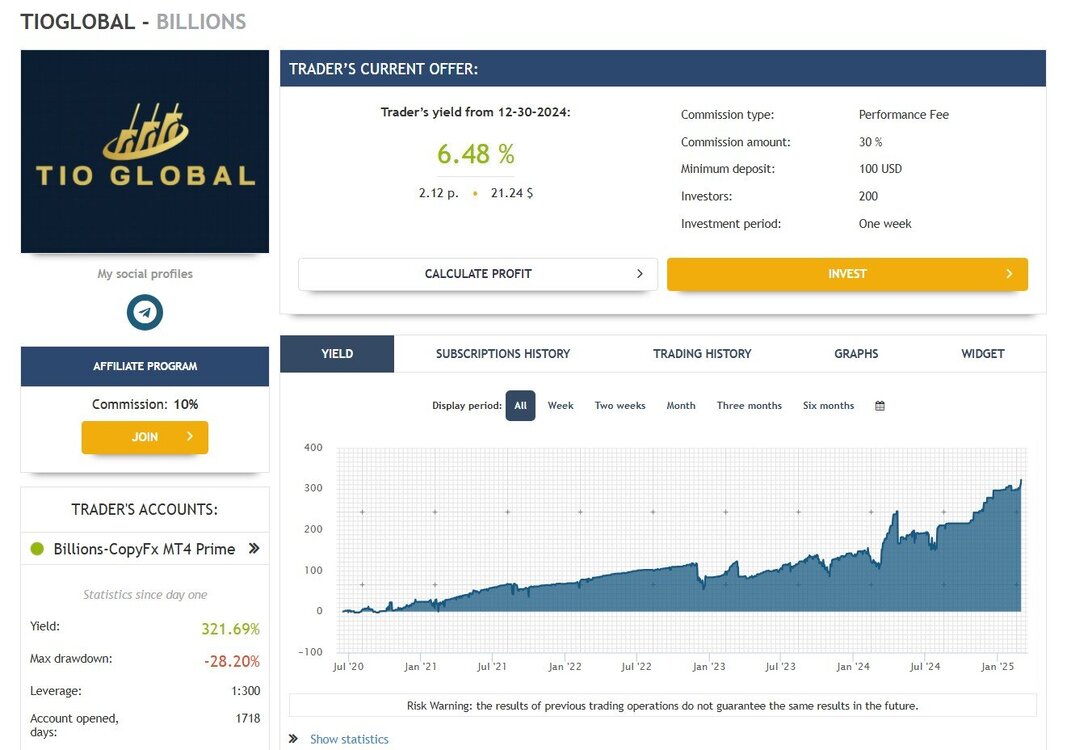Open the Show statistics link

click(349, 739)
